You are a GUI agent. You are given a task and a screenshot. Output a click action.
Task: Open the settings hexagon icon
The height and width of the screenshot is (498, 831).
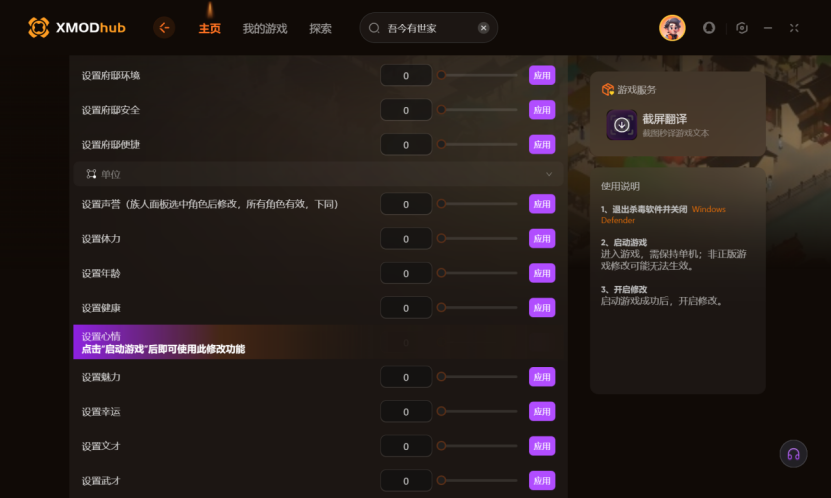pos(742,28)
